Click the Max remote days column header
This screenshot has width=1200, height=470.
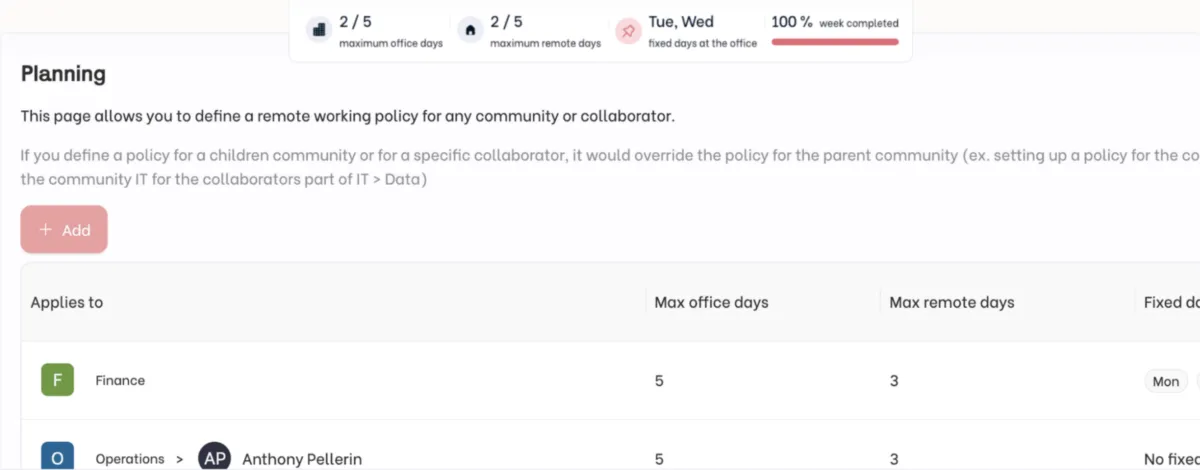(x=952, y=302)
